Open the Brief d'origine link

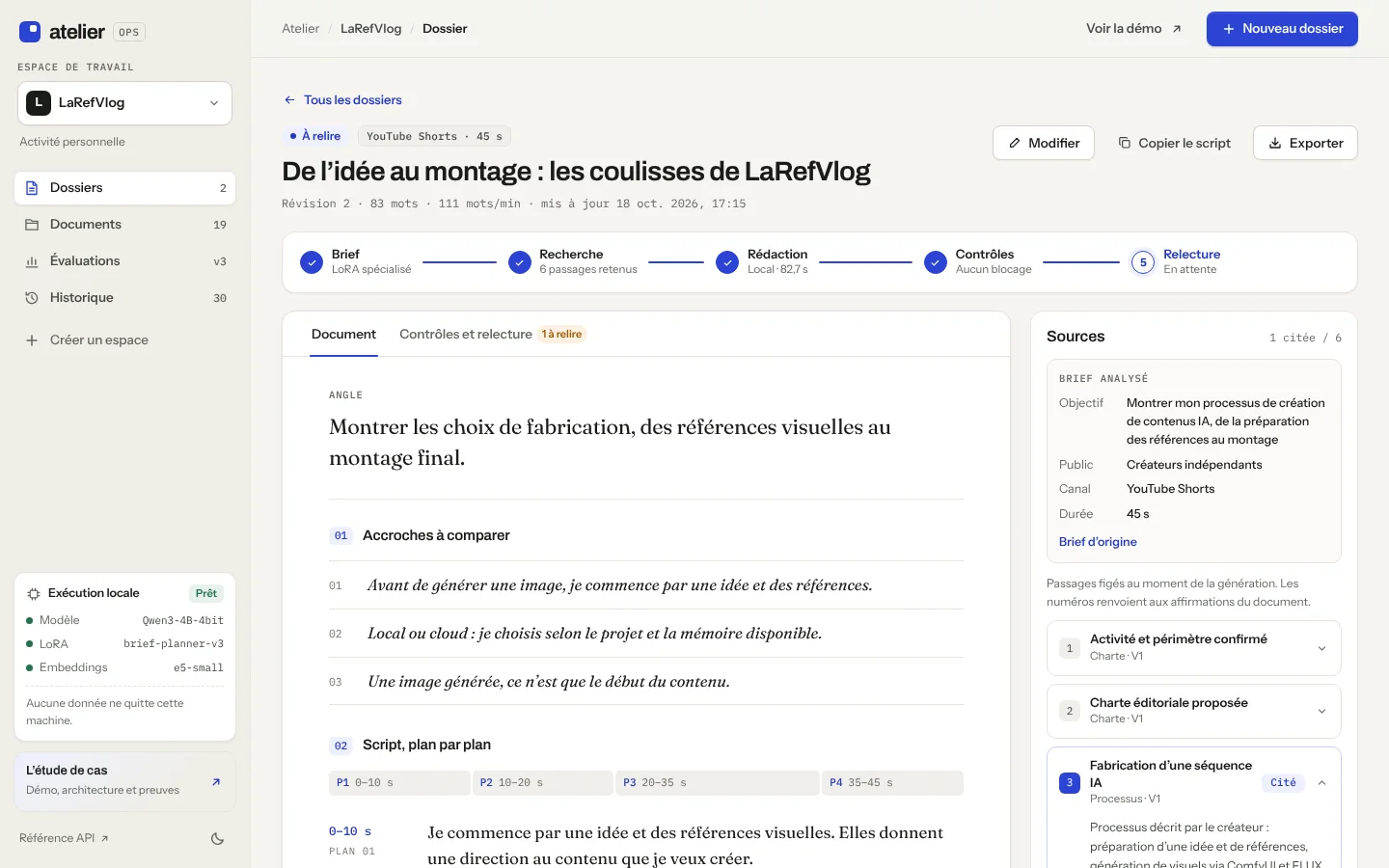coord(1098,542)
